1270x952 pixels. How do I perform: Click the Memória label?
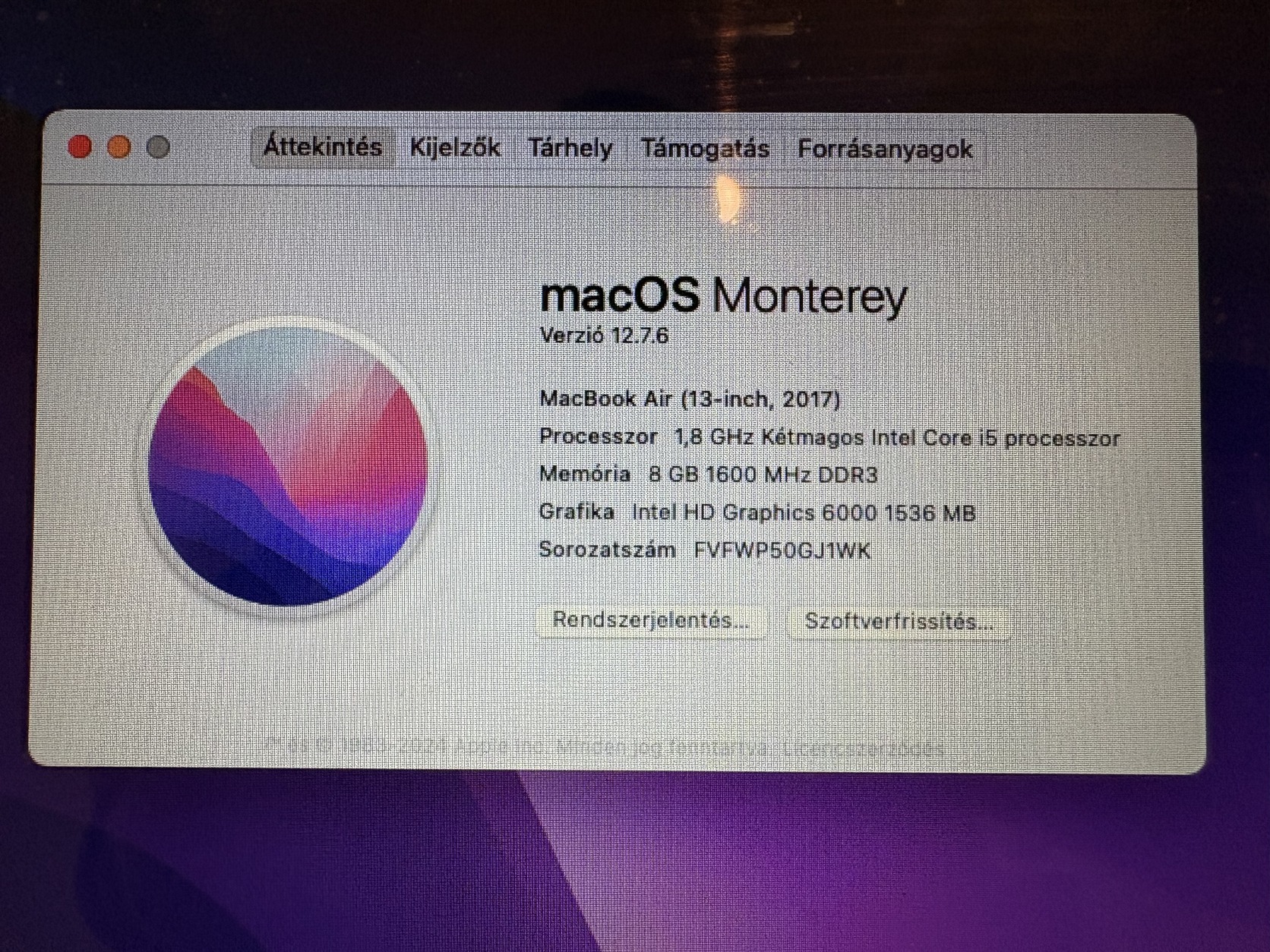pos(585,474)
